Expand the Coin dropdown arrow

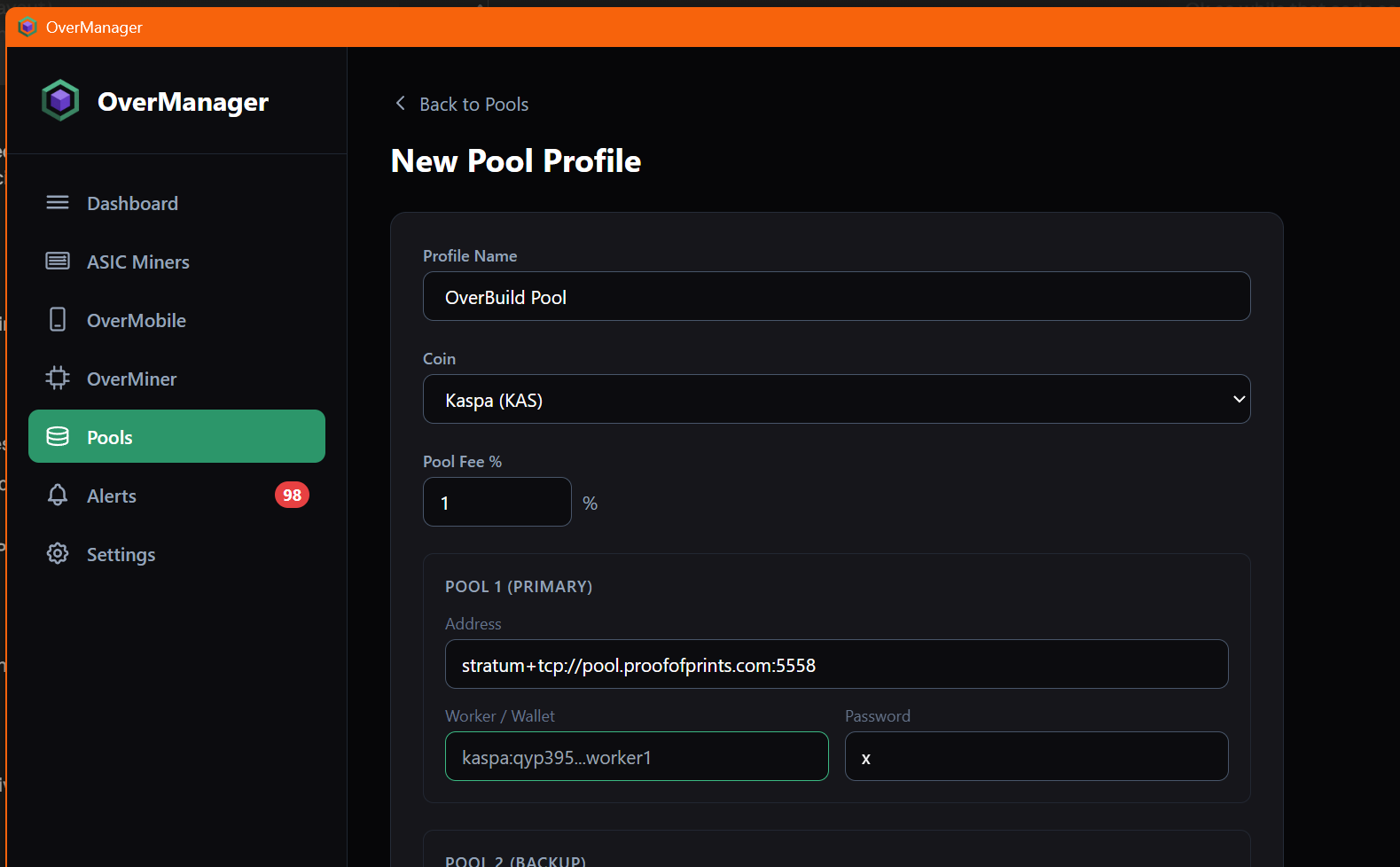point(1239,399)
